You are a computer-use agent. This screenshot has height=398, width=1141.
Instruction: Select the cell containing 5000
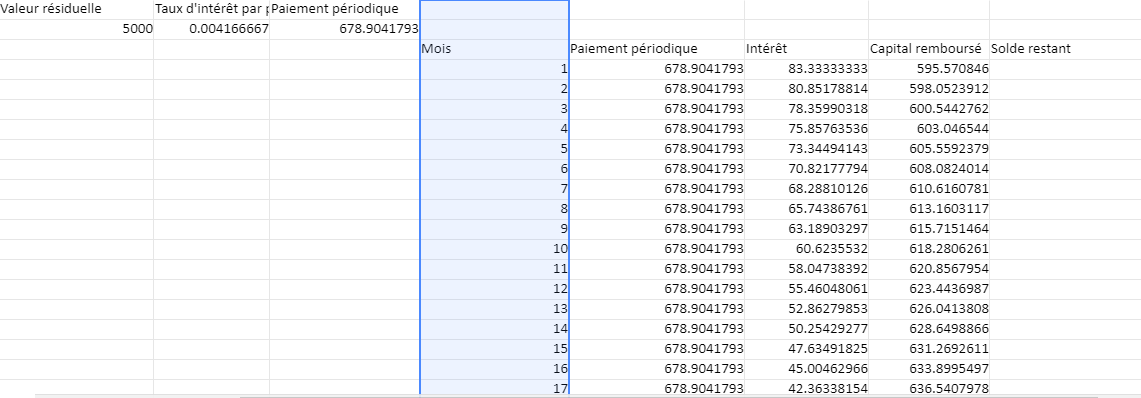tap(76, 30)
